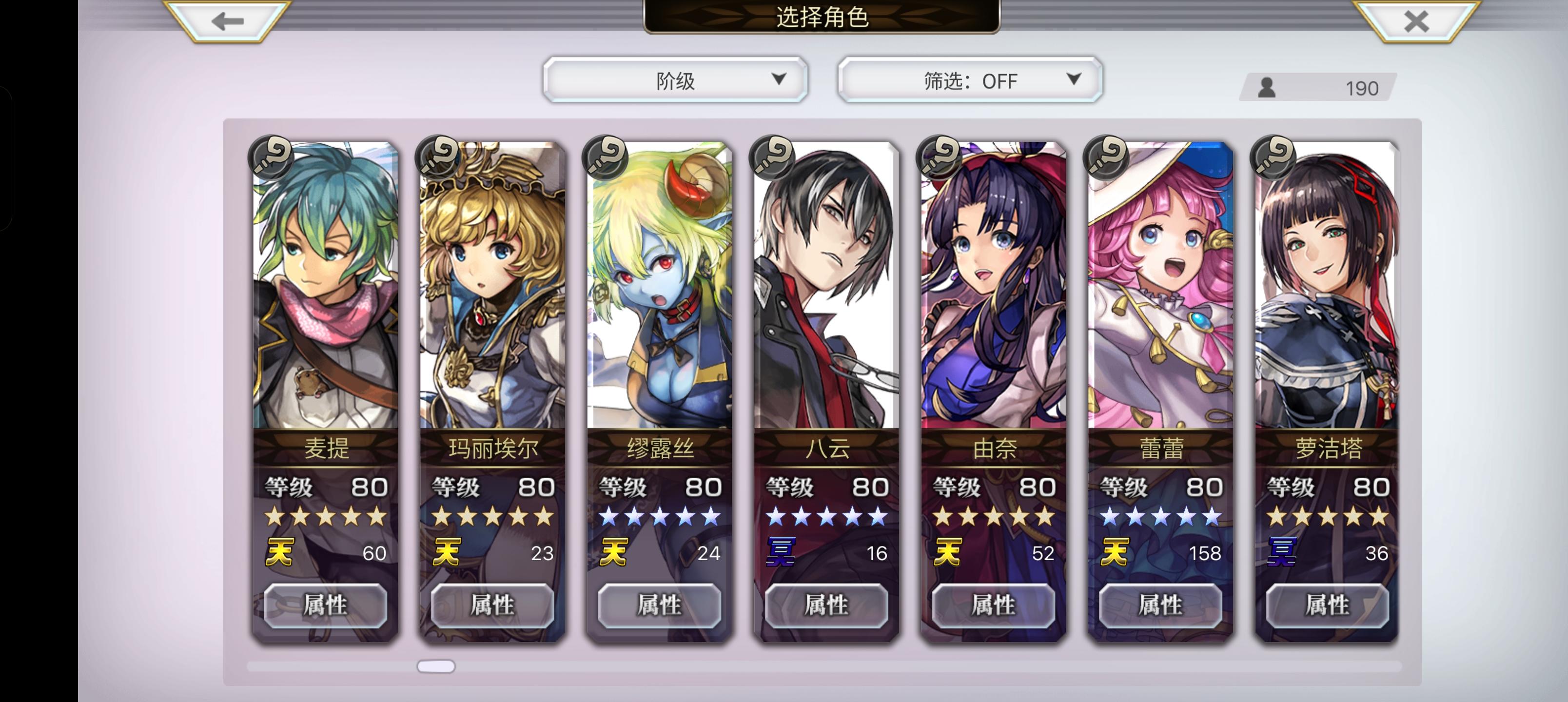
Task: Open 属性 for 八云
Action: pos(826,605)
